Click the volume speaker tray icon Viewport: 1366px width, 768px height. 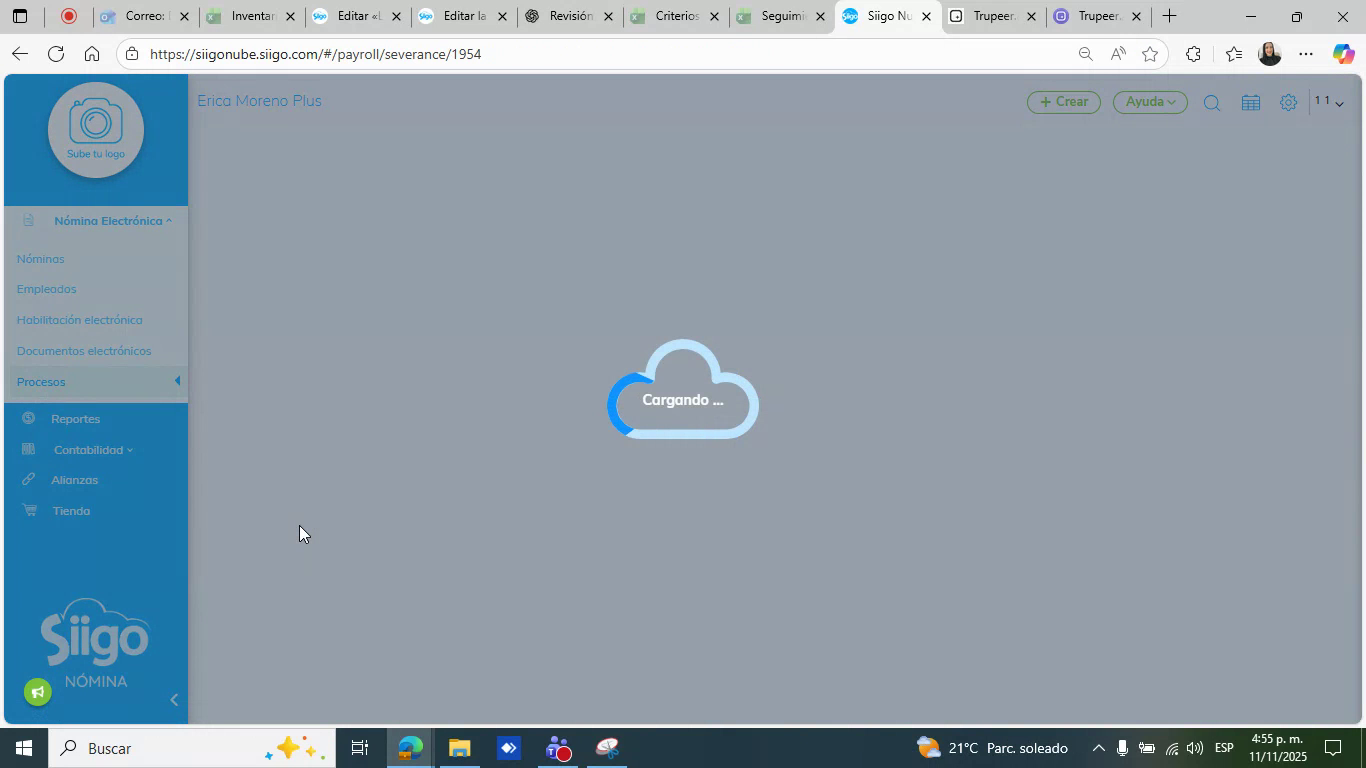click(1195, 748)
